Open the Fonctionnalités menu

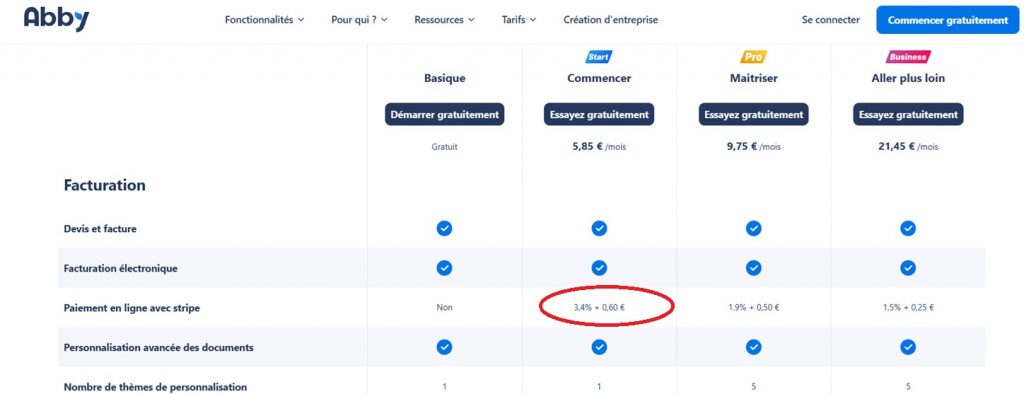264,20
